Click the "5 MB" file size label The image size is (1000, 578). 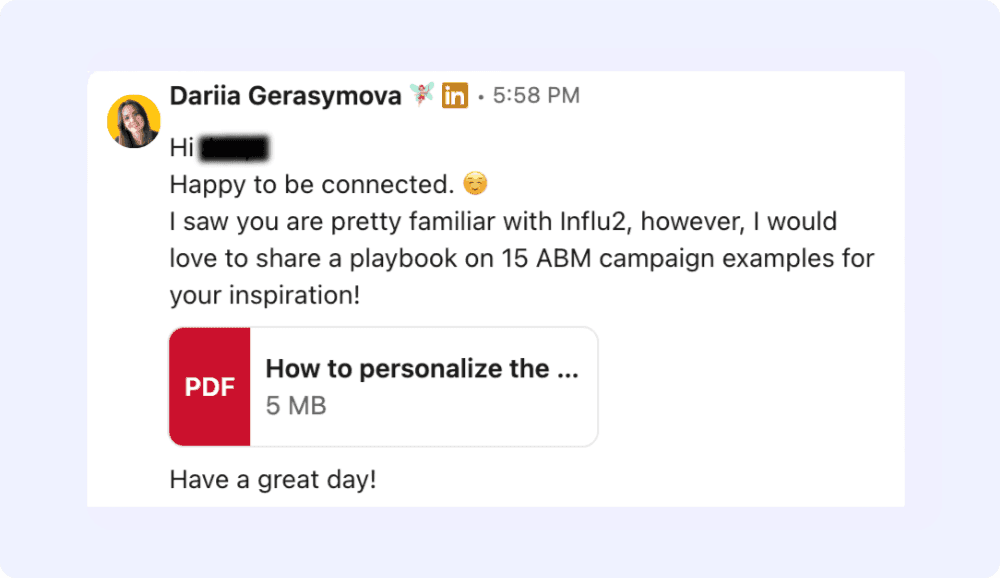tap(295, 406)
